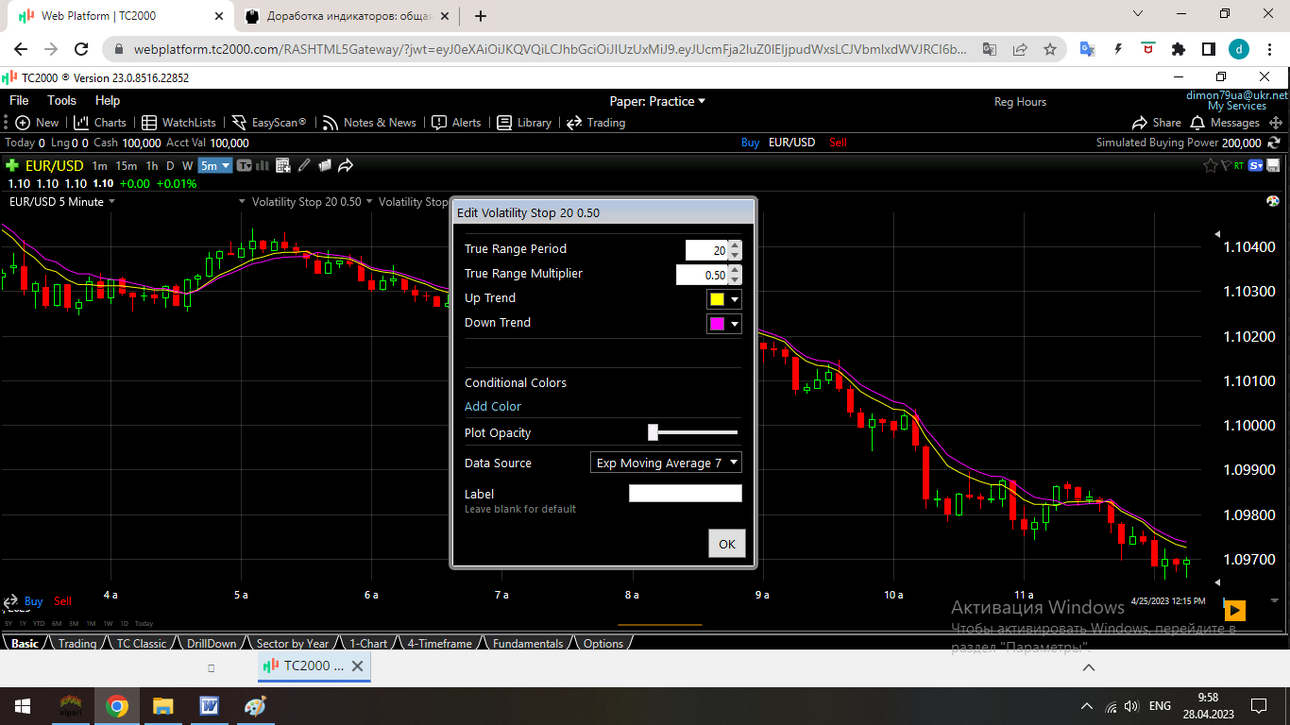1290x725 pixels.
Task: Open the blue S dropdown on chart header
Action: click(1256, 165)
